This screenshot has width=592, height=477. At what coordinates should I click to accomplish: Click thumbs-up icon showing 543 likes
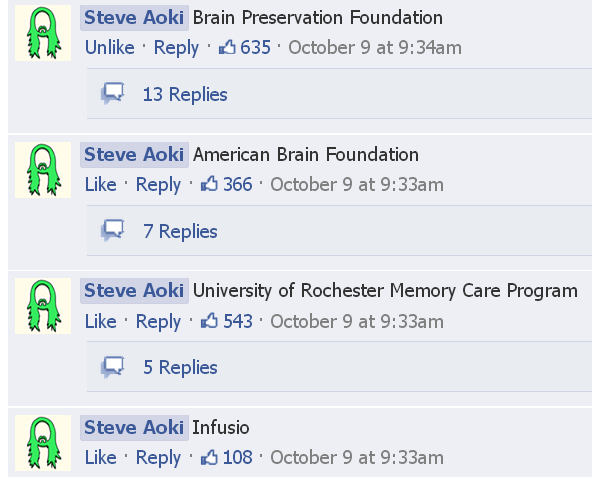(x=209, y=321)
